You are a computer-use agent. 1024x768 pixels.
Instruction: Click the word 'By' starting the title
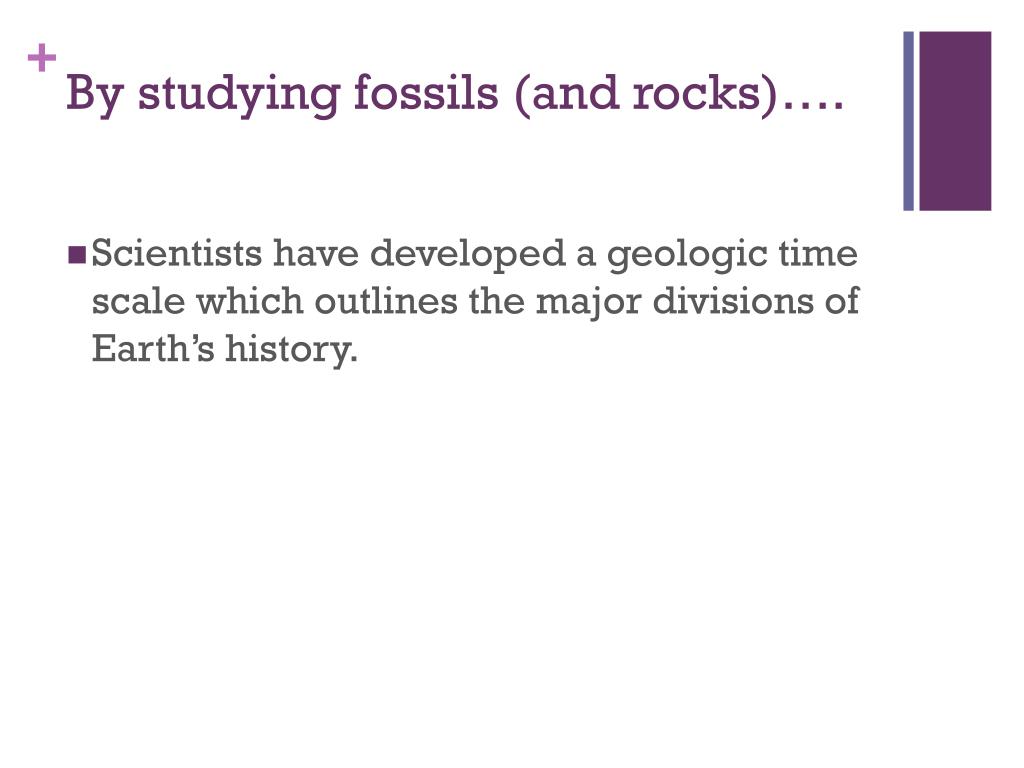(95, 95)
